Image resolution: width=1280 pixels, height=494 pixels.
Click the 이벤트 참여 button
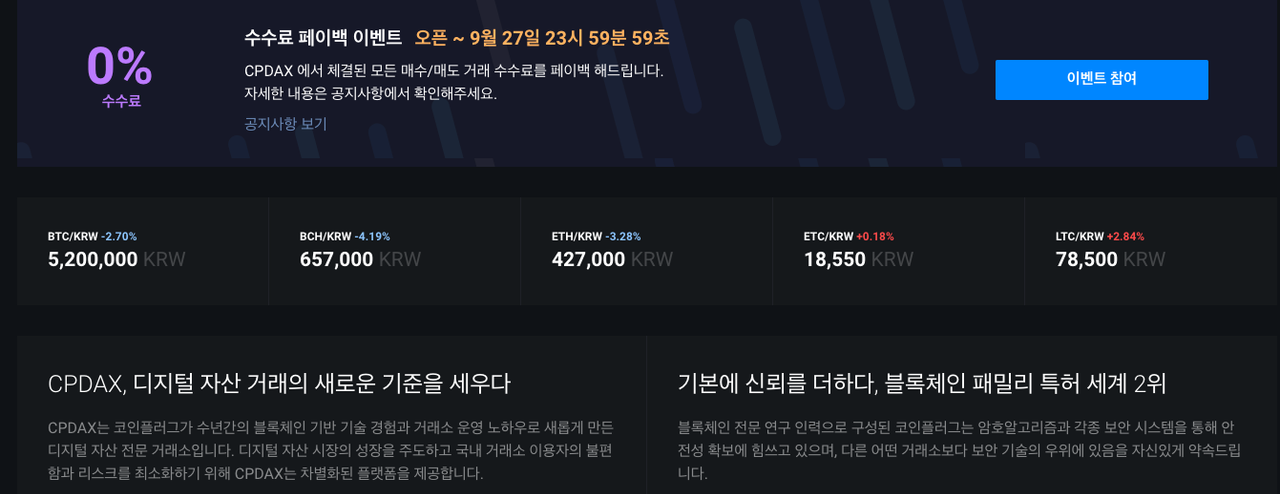tap(1101, 79)
